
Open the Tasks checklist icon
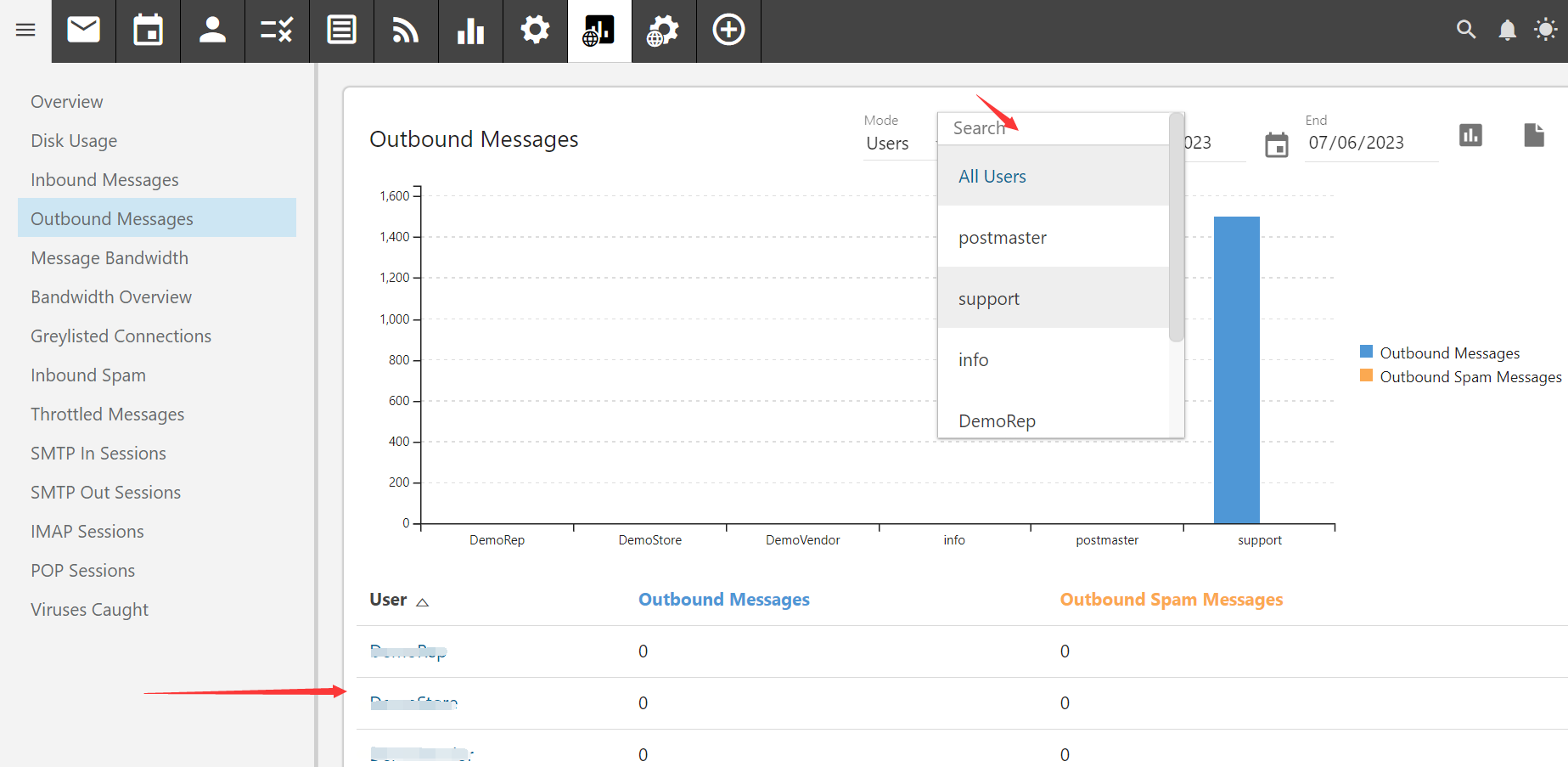pos(278,31)
